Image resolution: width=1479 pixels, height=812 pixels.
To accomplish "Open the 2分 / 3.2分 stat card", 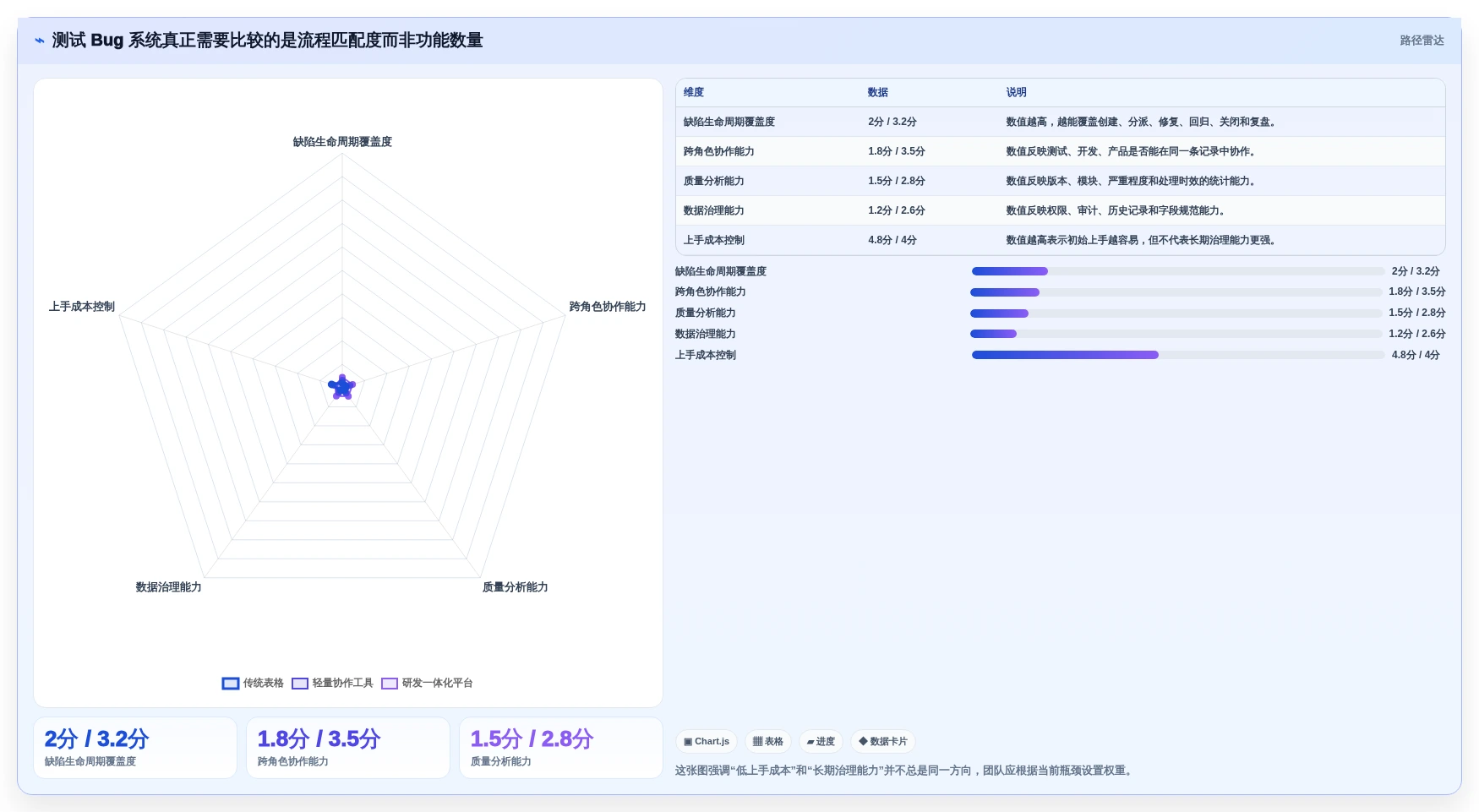I will pos(135,748).
